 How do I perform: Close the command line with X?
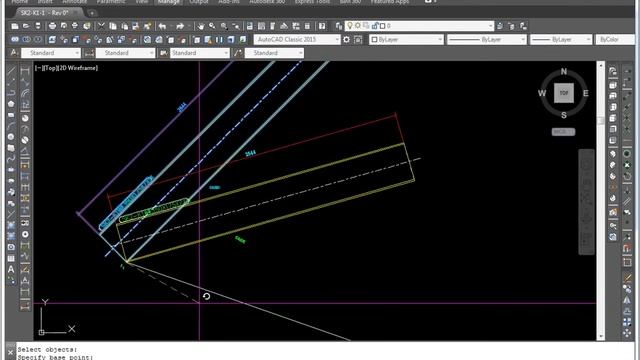(x=11, y=352)
